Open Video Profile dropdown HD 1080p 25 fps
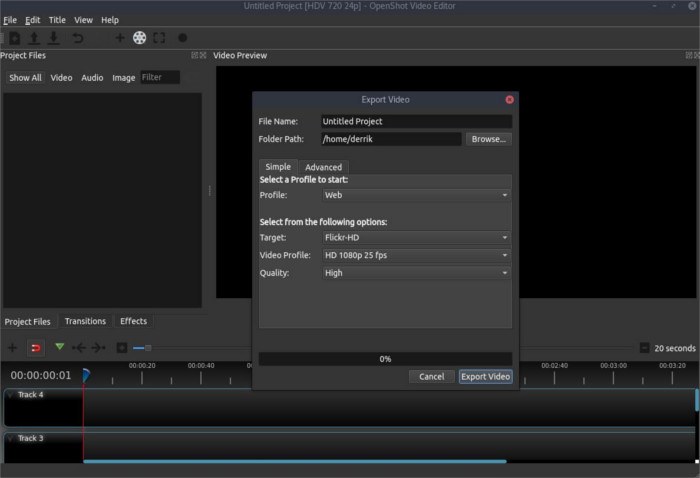 417,255
